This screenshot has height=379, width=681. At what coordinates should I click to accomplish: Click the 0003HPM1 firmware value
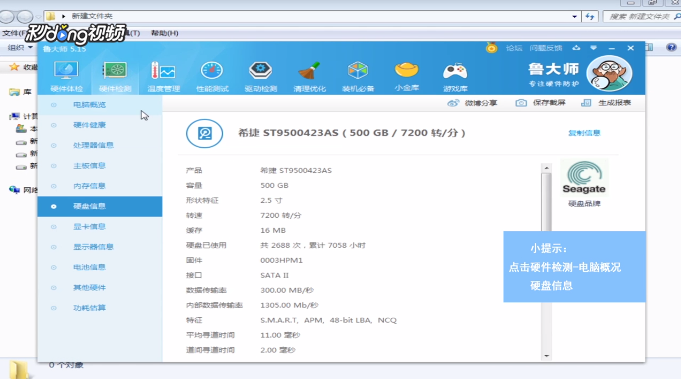point(281,260)
